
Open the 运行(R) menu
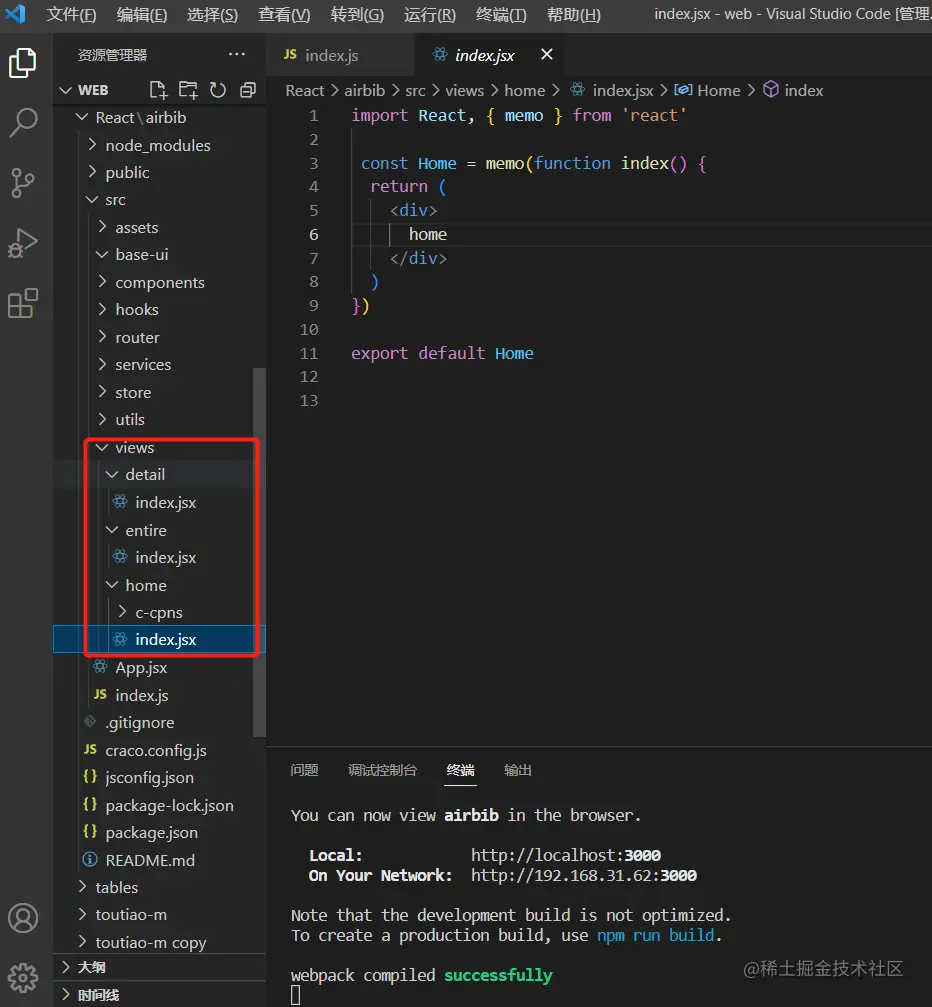(x=430, y=14)
